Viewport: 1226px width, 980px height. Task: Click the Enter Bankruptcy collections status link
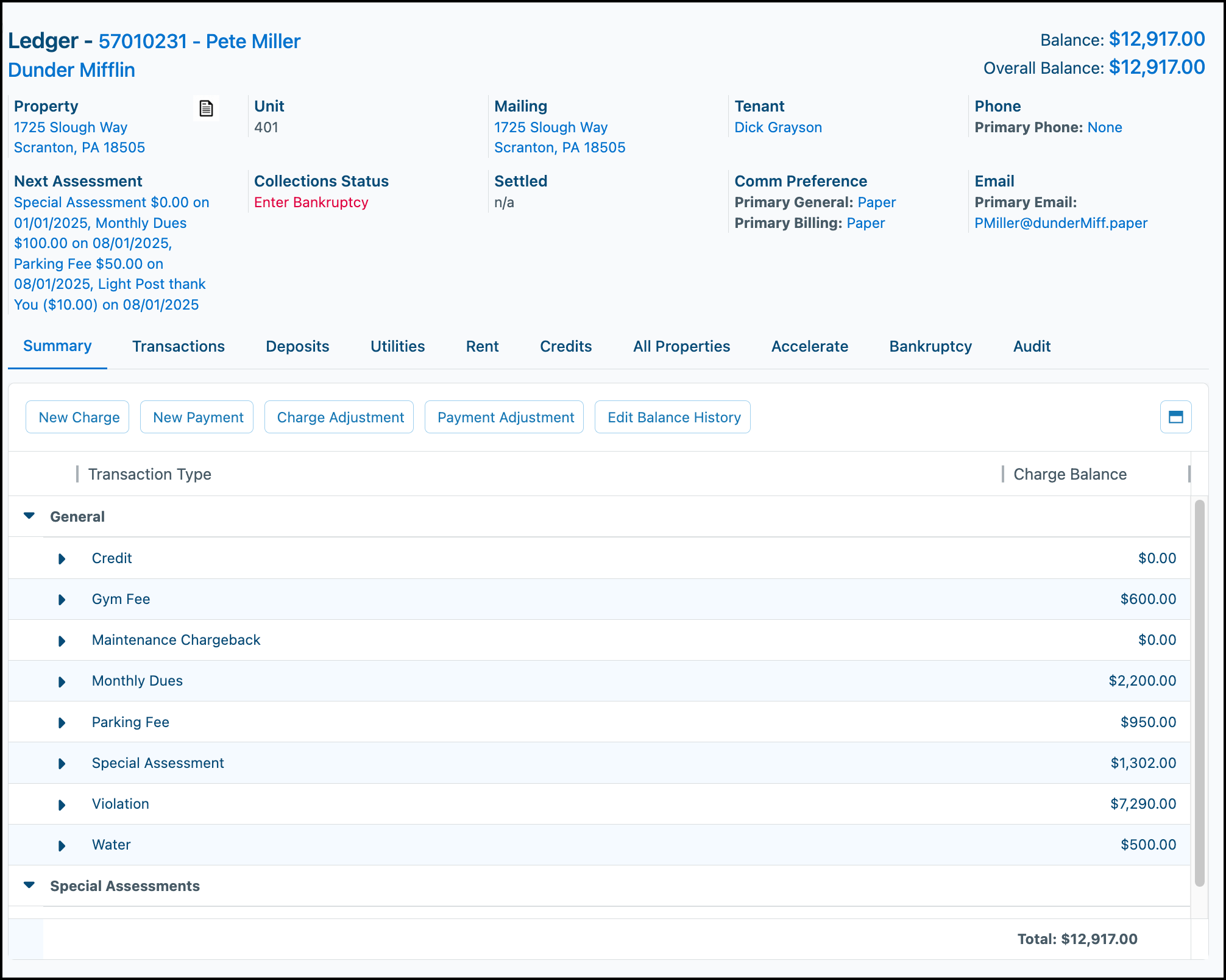pyautogui.click(x=311, y=202)
